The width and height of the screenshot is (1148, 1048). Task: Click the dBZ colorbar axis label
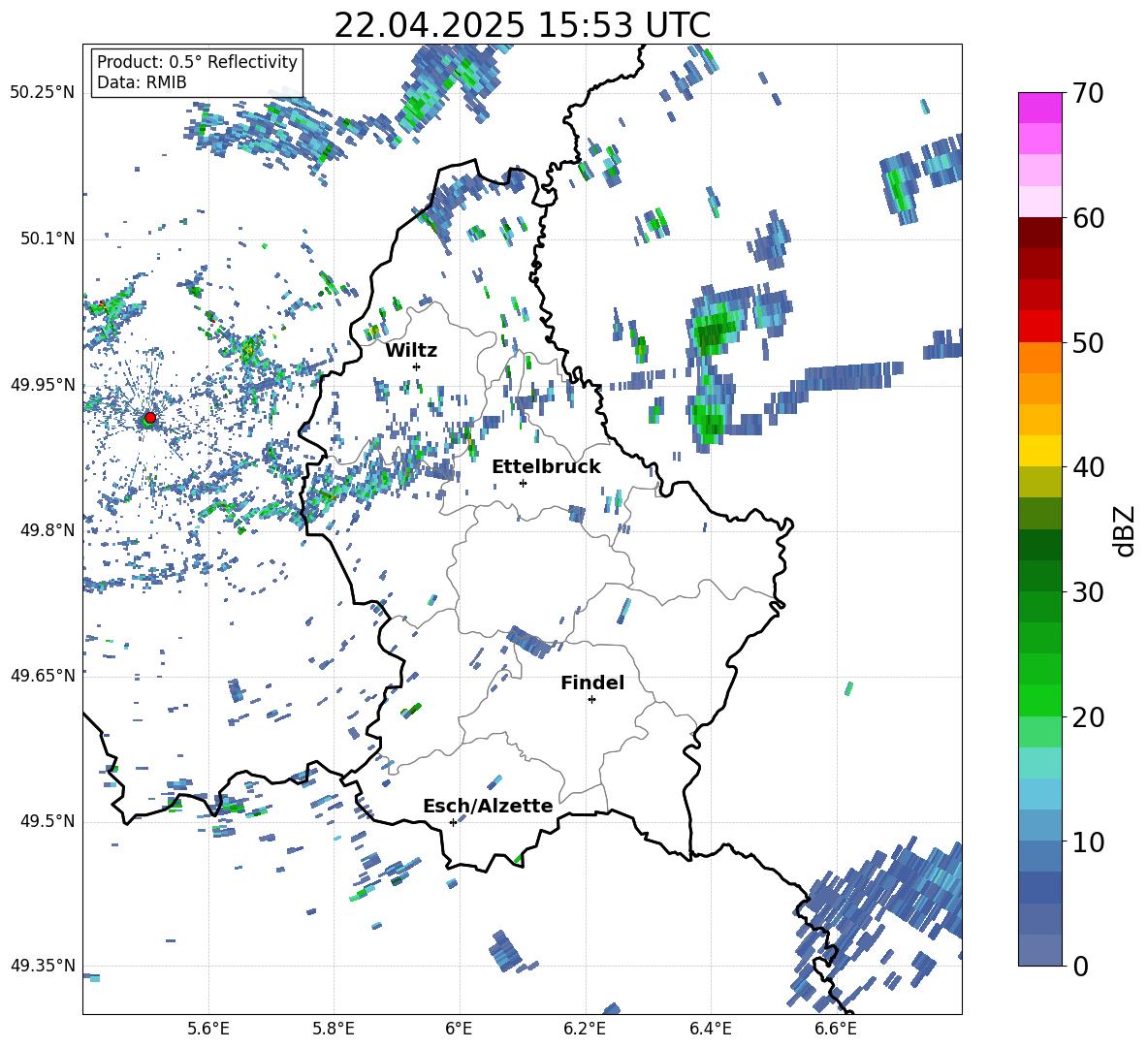(1126, 530)
